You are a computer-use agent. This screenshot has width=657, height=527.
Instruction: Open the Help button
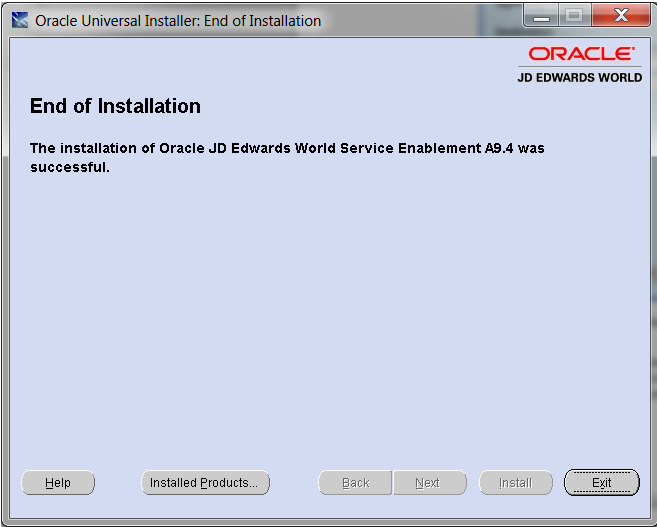click(x=58, y=483)
